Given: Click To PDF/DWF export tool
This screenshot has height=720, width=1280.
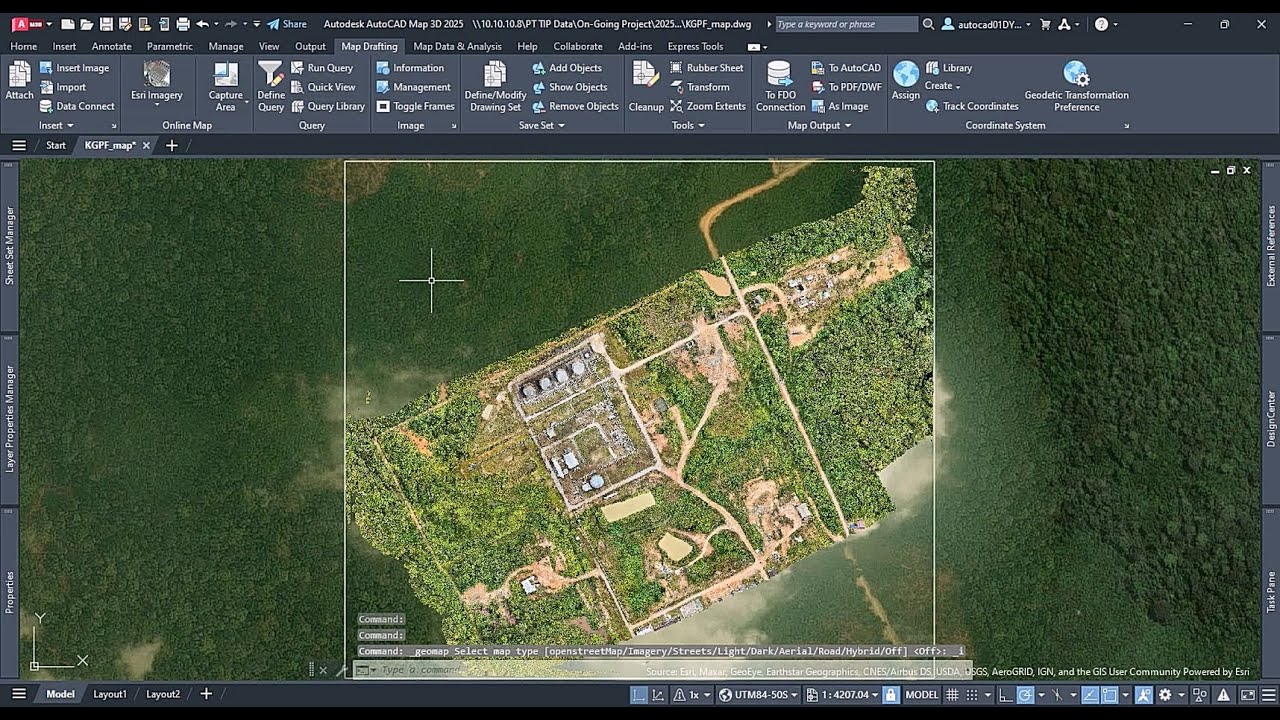Looking at the screenshot, I should [846, 87].
